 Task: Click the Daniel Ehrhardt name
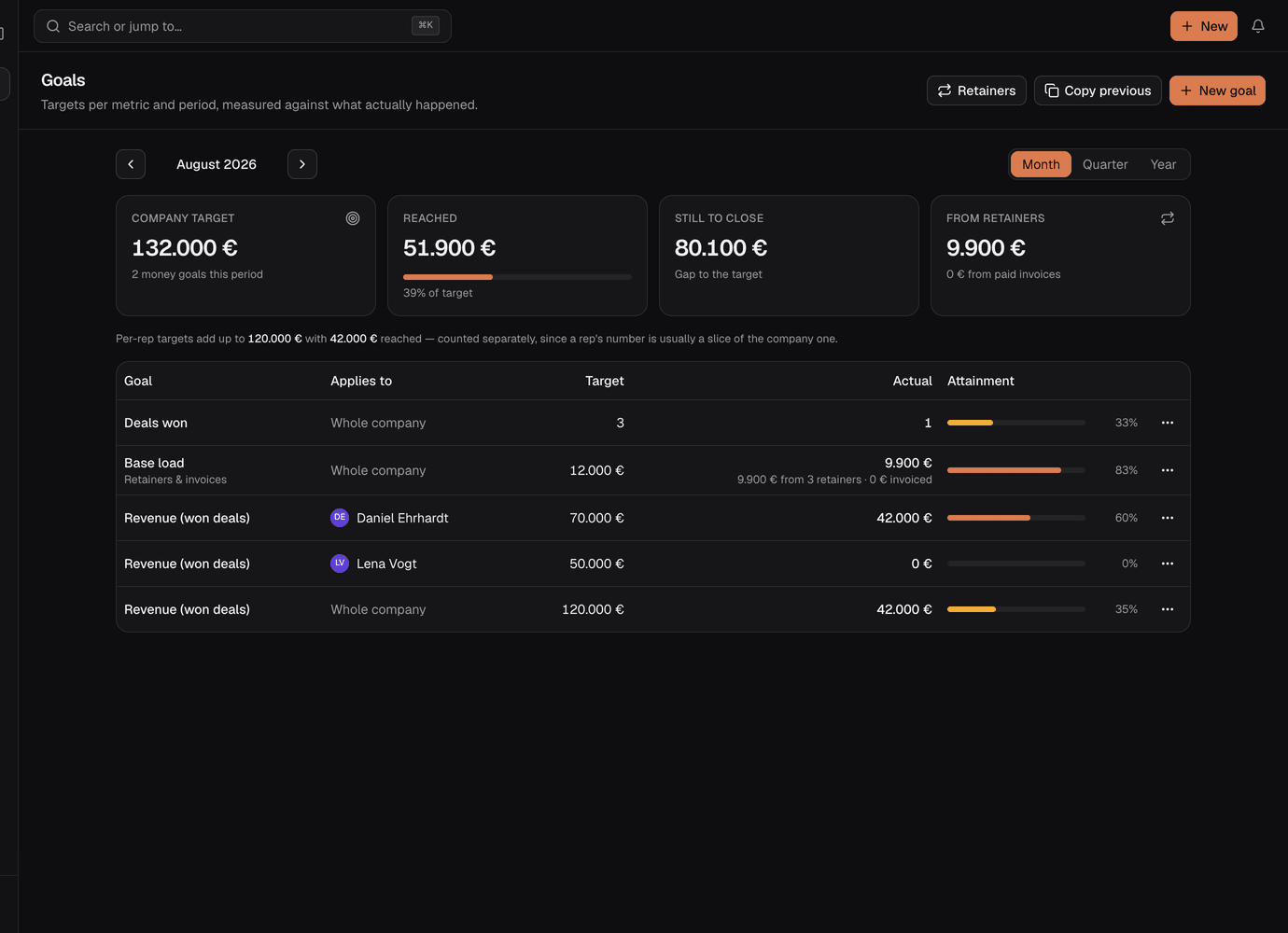point(402,518)
